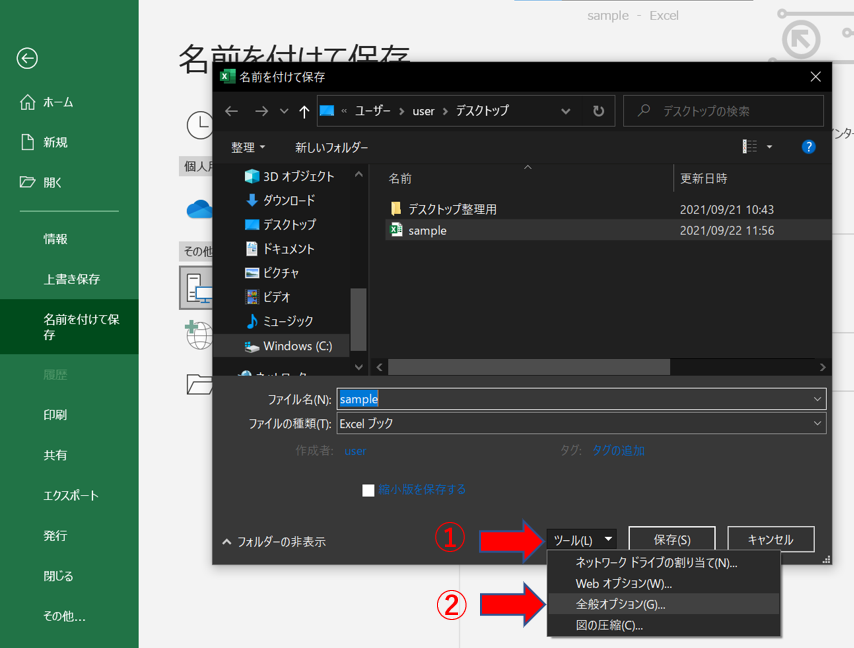This screenshot has height=648, width=854.
Task: Click the dialog's up-folder arrow icon
Action: [304, 111]
